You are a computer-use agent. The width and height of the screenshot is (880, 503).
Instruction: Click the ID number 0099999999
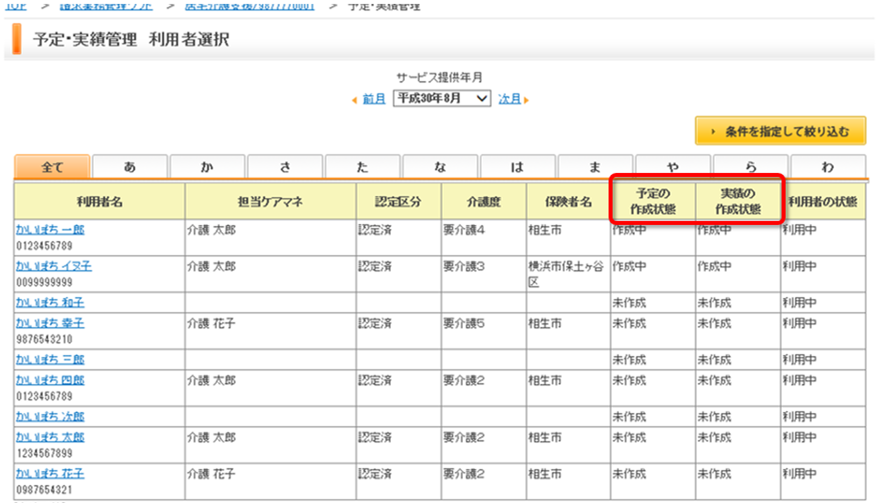(44, 282)
